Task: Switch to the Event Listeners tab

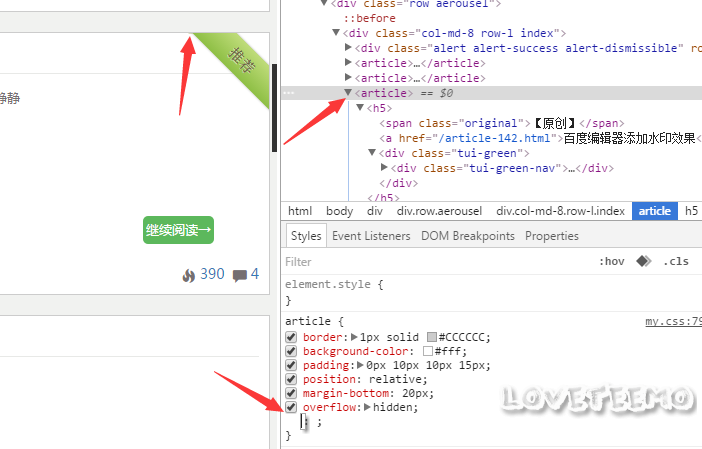Action: [x=371, y=236]
